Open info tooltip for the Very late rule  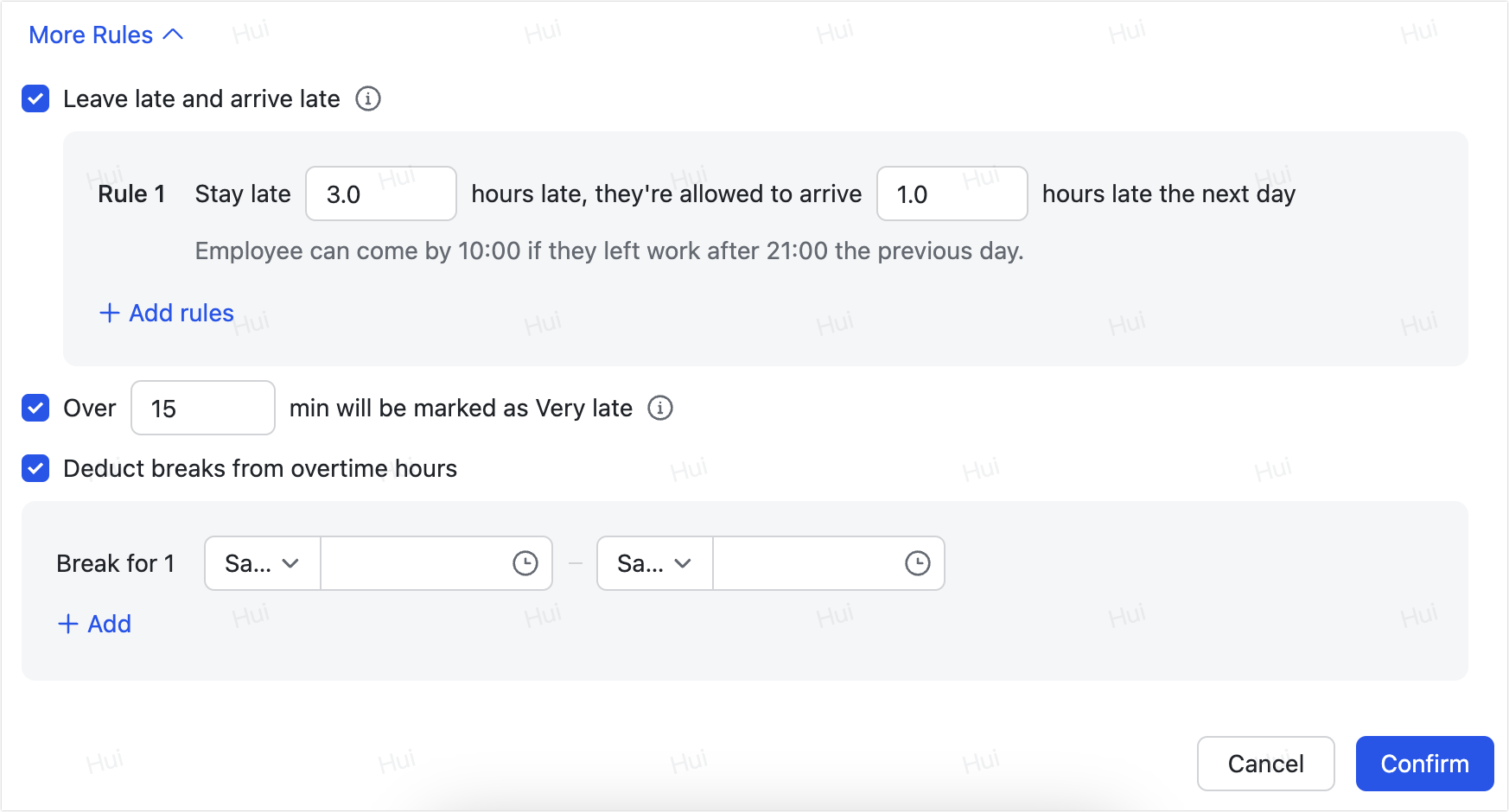[x=660, y=408]
